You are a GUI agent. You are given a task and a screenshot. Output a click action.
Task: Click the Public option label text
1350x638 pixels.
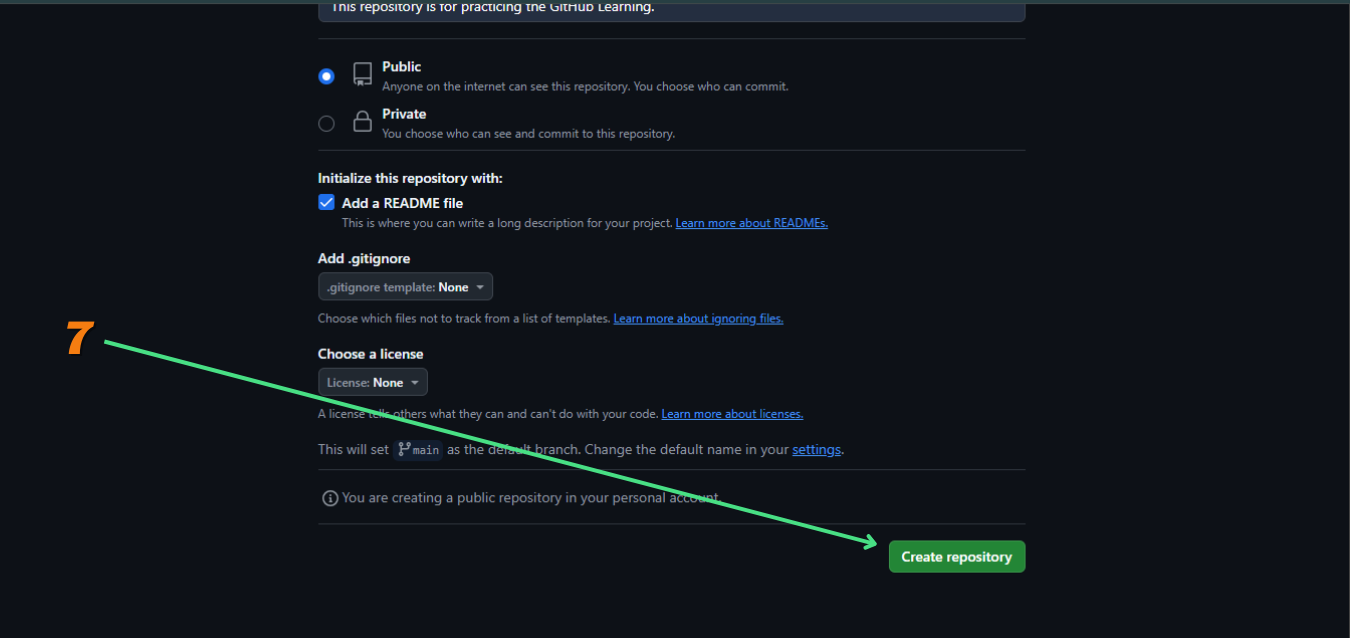[x=401, y=67]
